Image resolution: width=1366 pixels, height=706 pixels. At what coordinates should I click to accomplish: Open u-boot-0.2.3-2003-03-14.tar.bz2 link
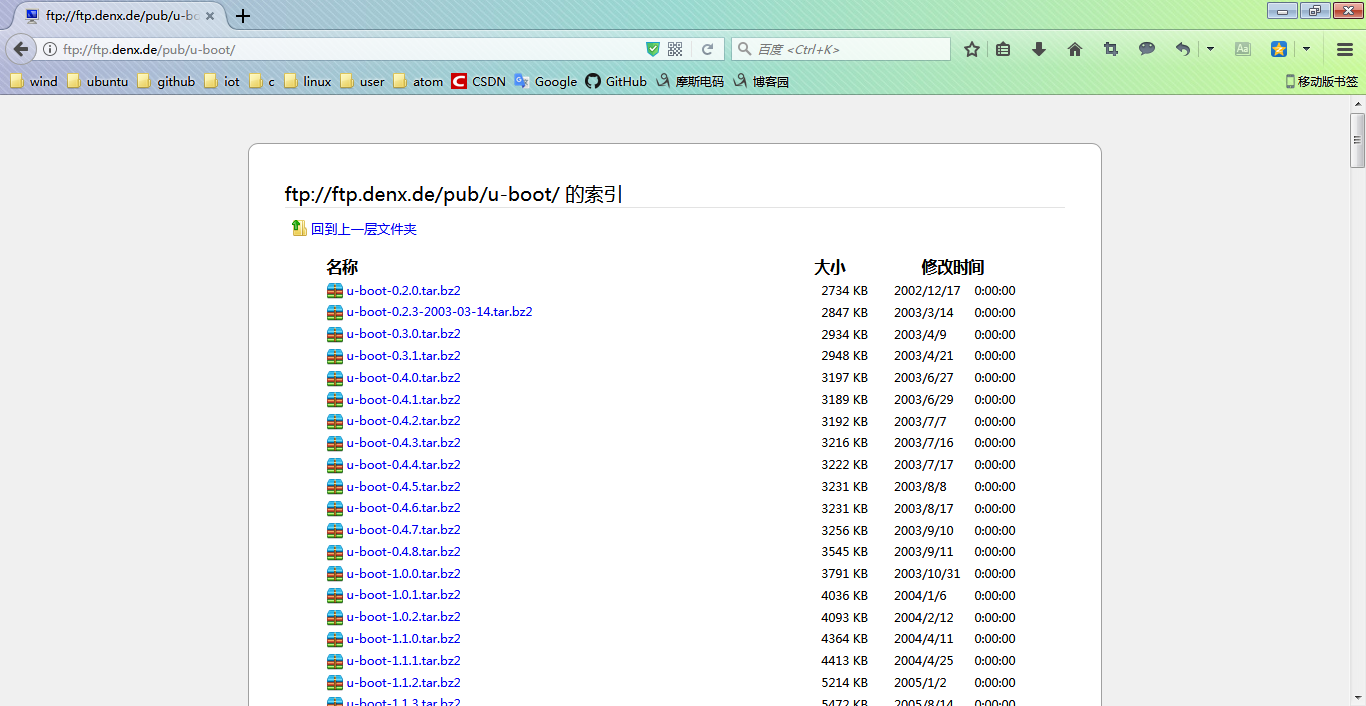[x=439, y=312]
